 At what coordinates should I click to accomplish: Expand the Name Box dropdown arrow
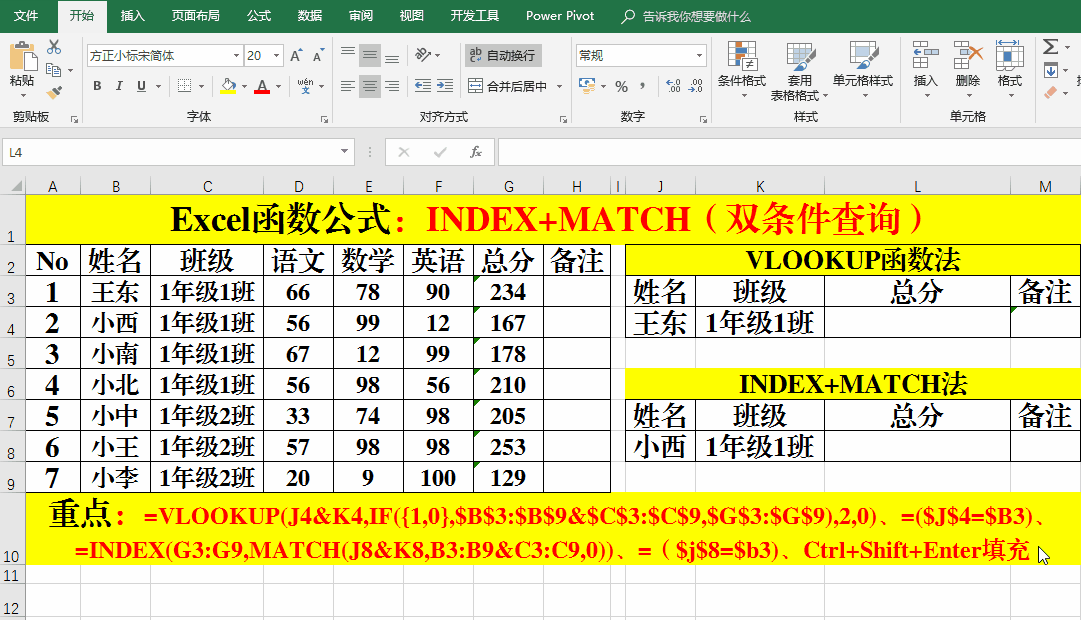tap(344, 152)
